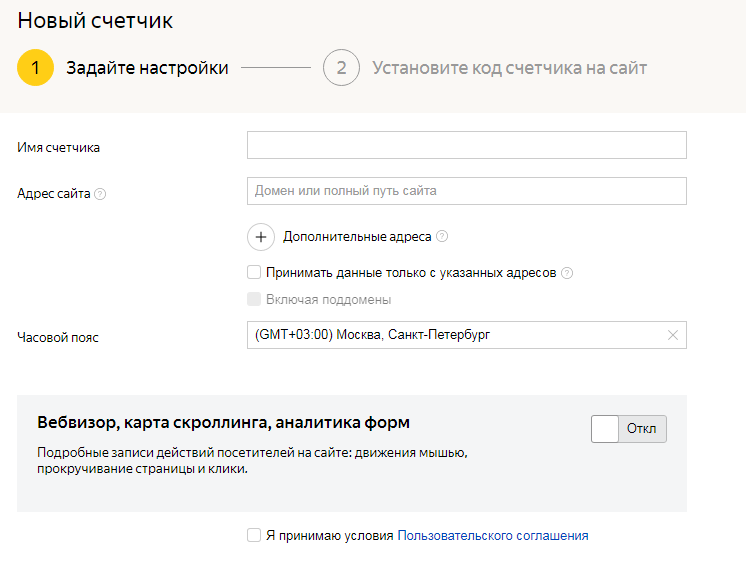The image size is (746, 581).
Task: Click the Вебвизор, карта скроллинга heading
Action: (223, 422)
